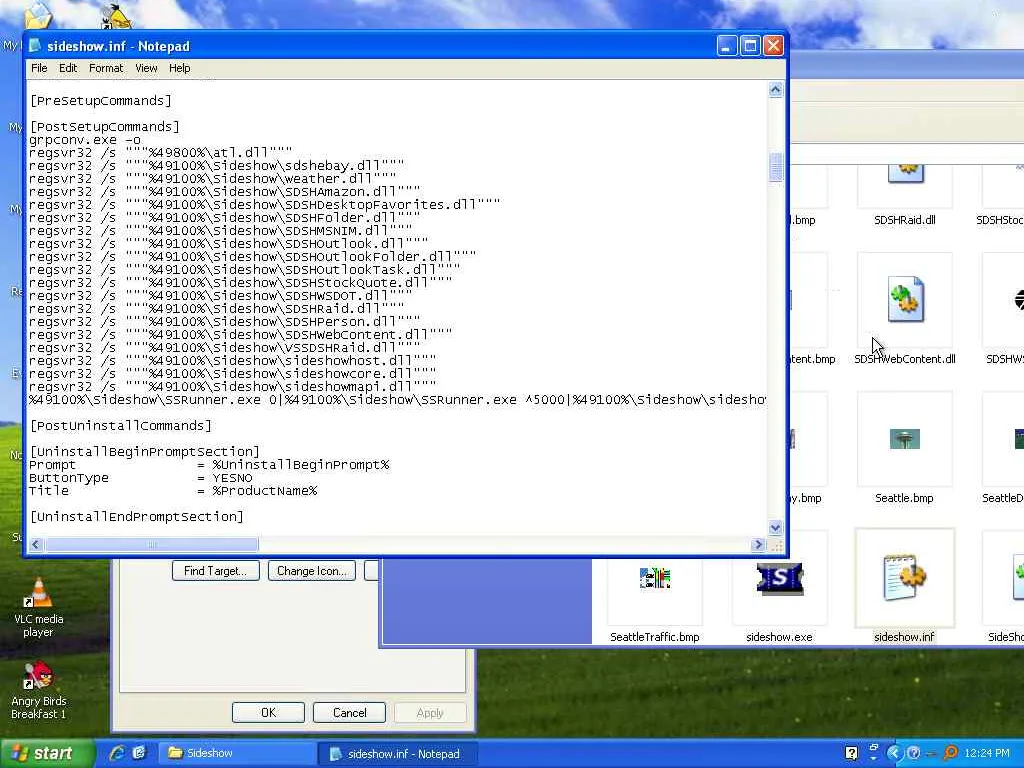Open the Edit menu in Notepad
The width and height of the screenshot is (1024, 768).
(67, 68)
